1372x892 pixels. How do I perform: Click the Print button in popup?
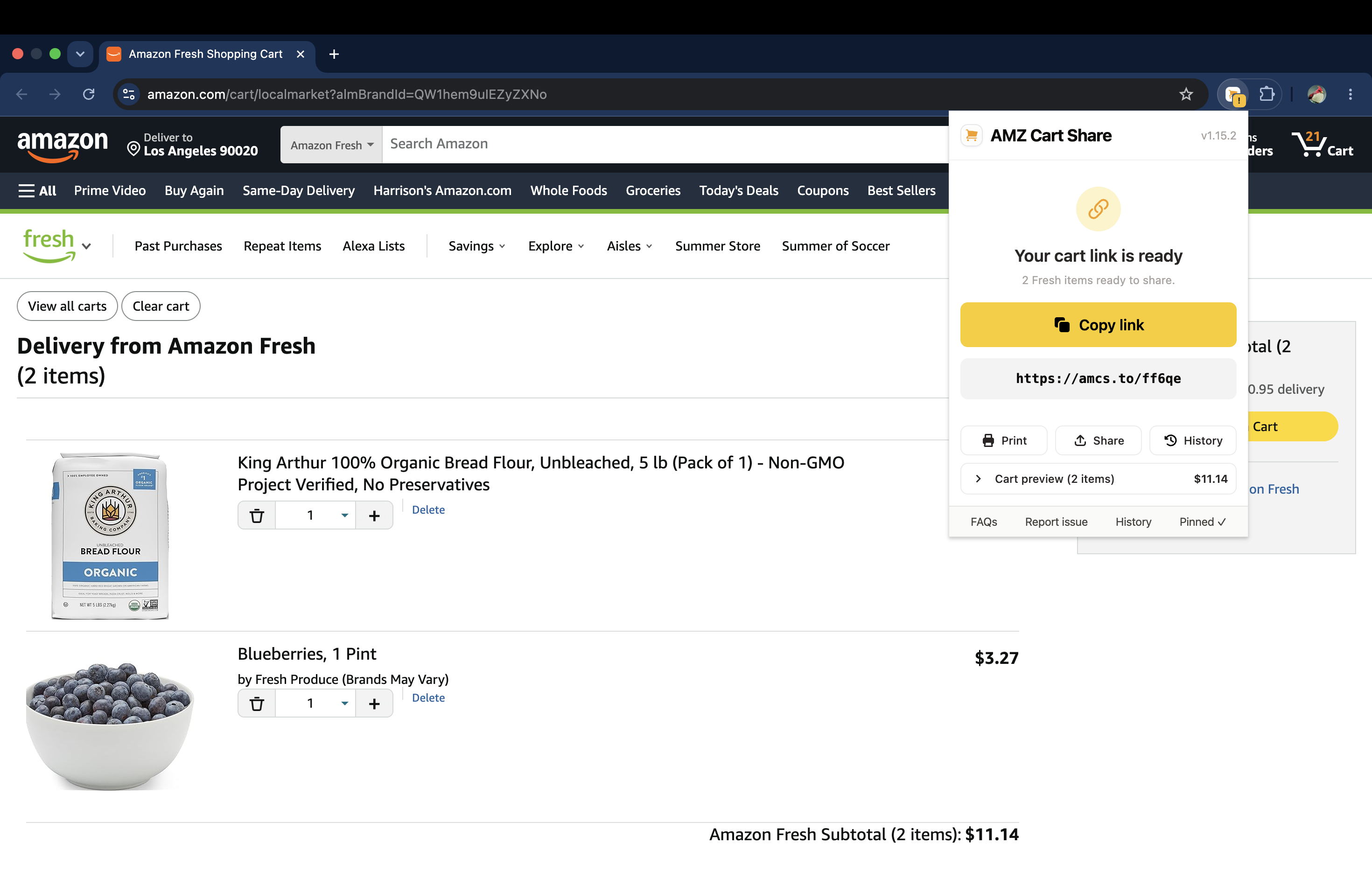(x=1004, y=440)
